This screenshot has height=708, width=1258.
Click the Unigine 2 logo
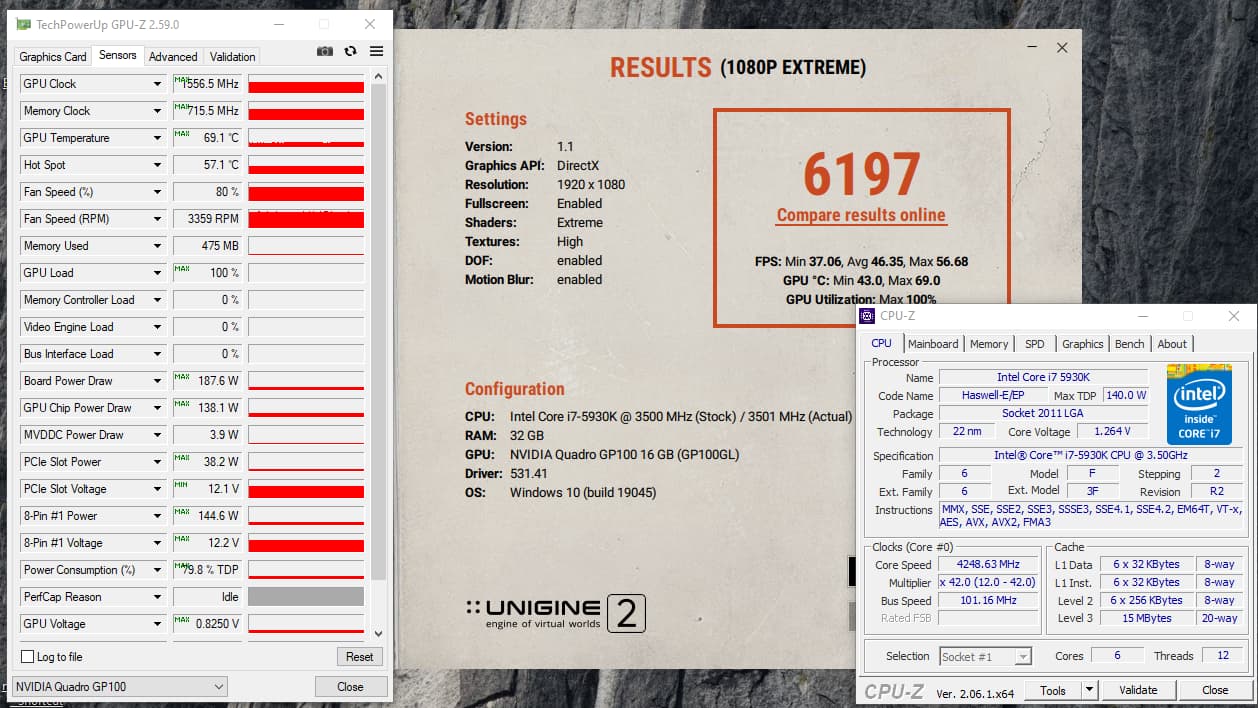556,614
